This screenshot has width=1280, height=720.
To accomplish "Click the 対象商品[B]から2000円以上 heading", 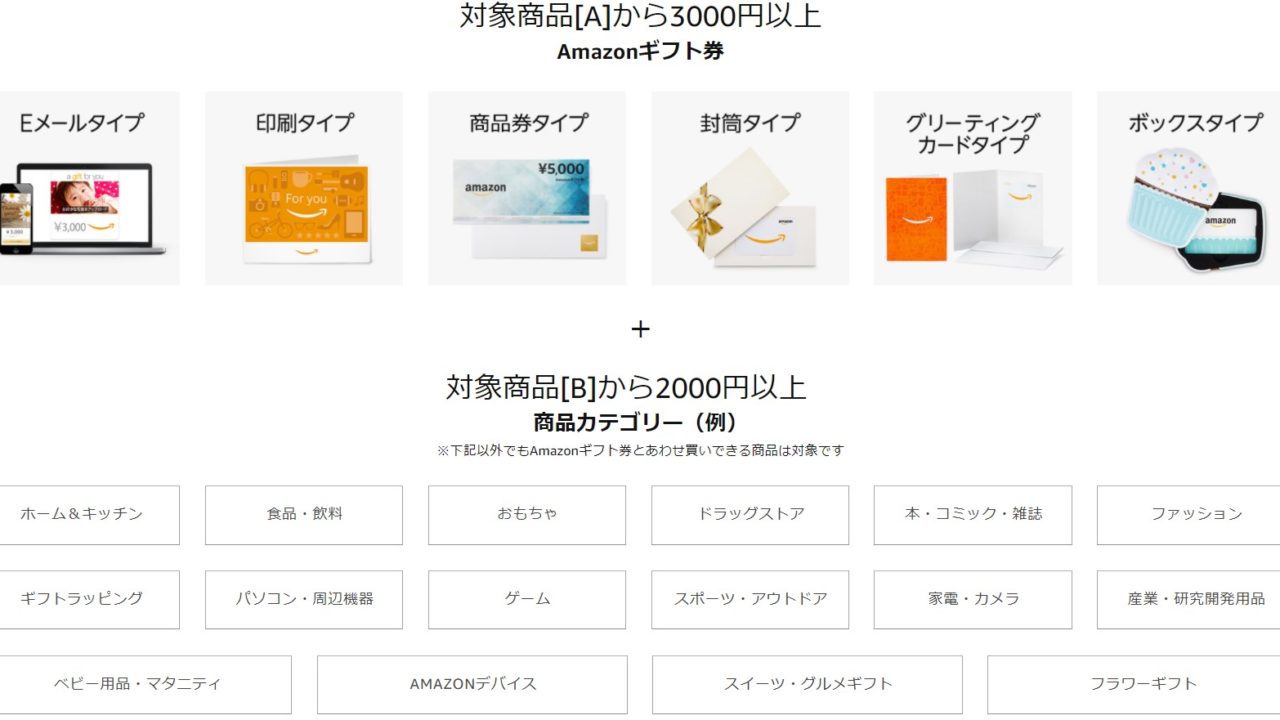I will point(626,387).
